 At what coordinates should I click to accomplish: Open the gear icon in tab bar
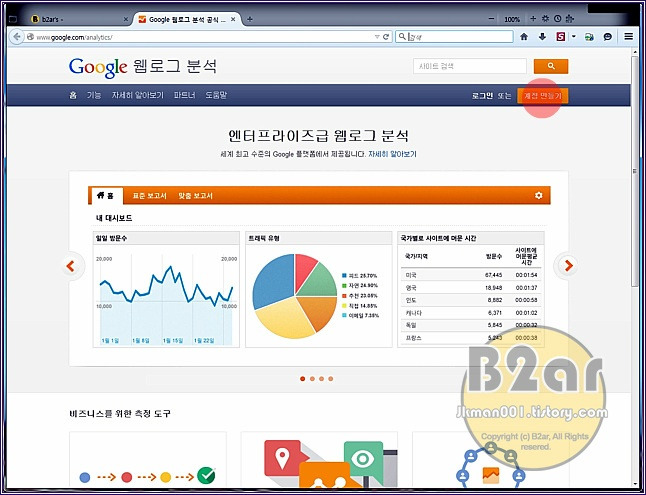tap(545, 19)
